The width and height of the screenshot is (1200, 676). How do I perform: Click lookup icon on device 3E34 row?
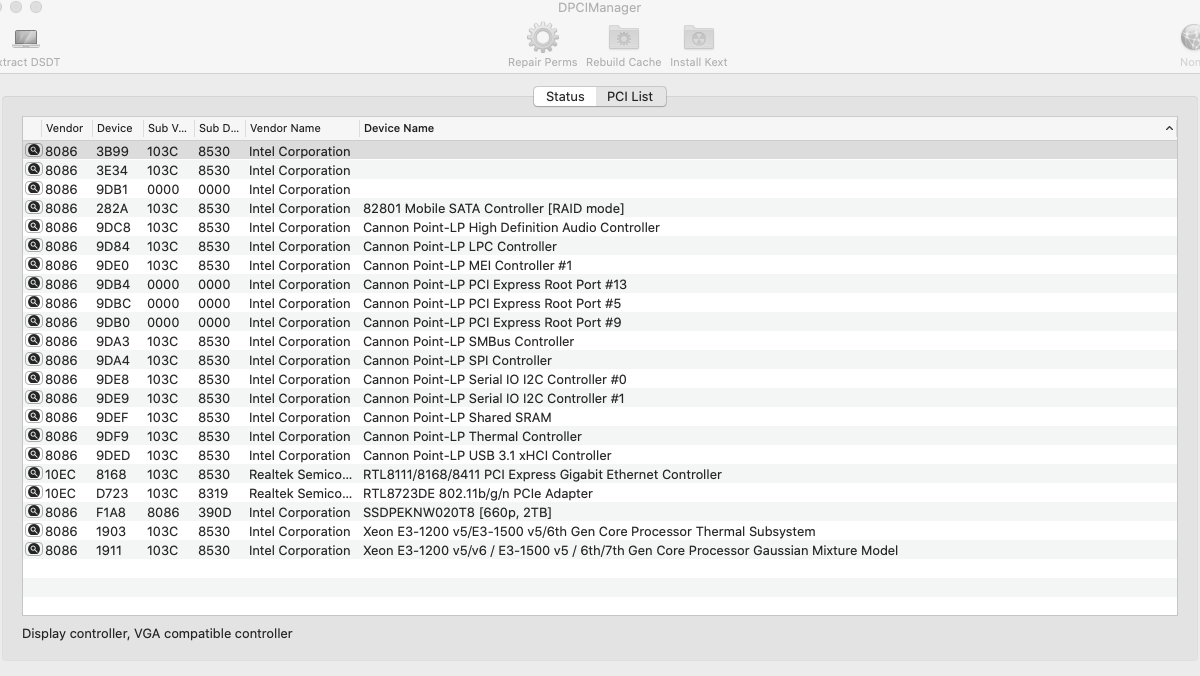34,169
